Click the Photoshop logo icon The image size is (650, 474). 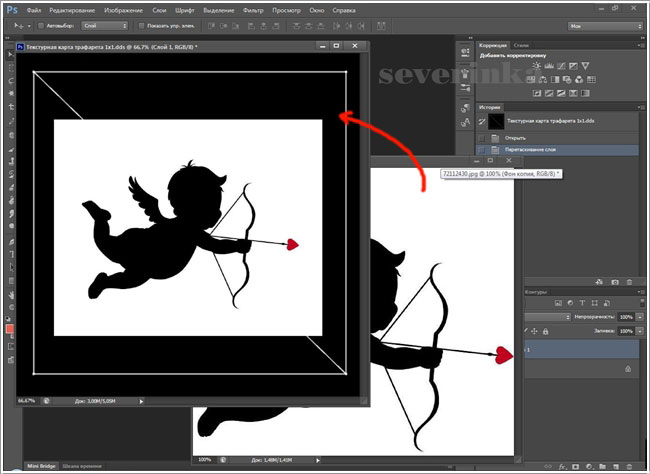[10, 9]
